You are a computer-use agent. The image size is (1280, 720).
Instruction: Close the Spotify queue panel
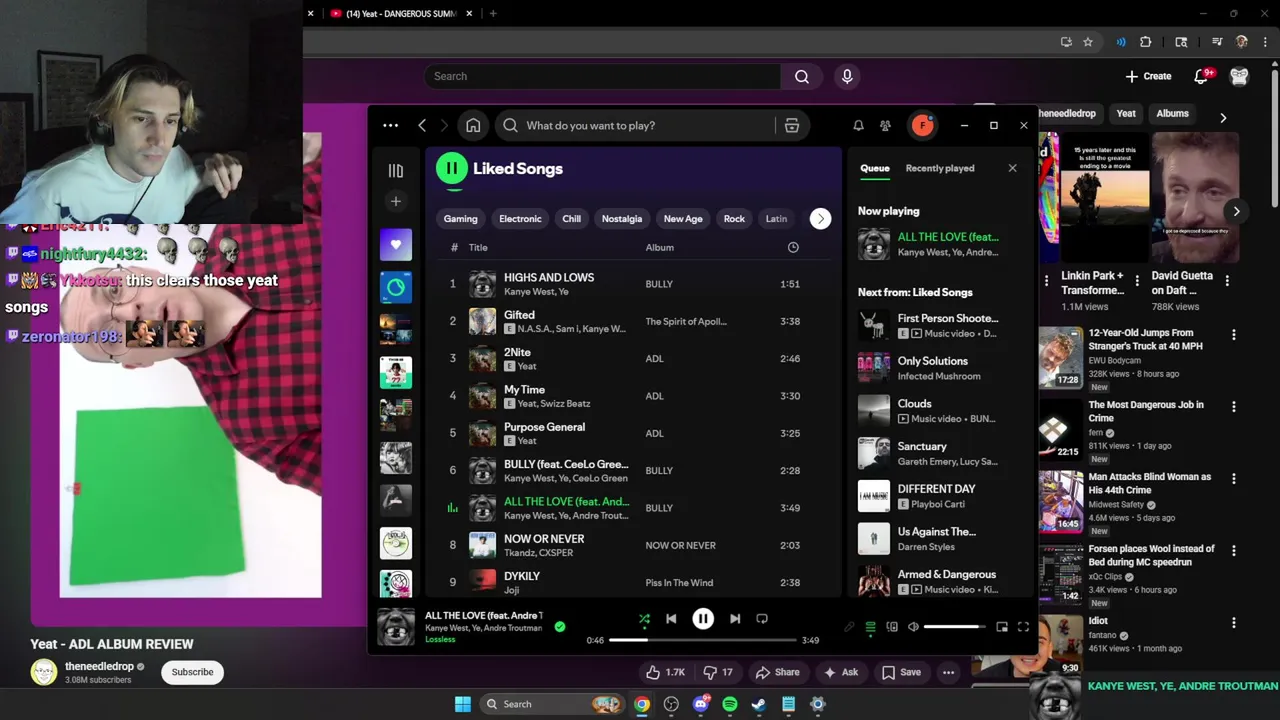1012,168
